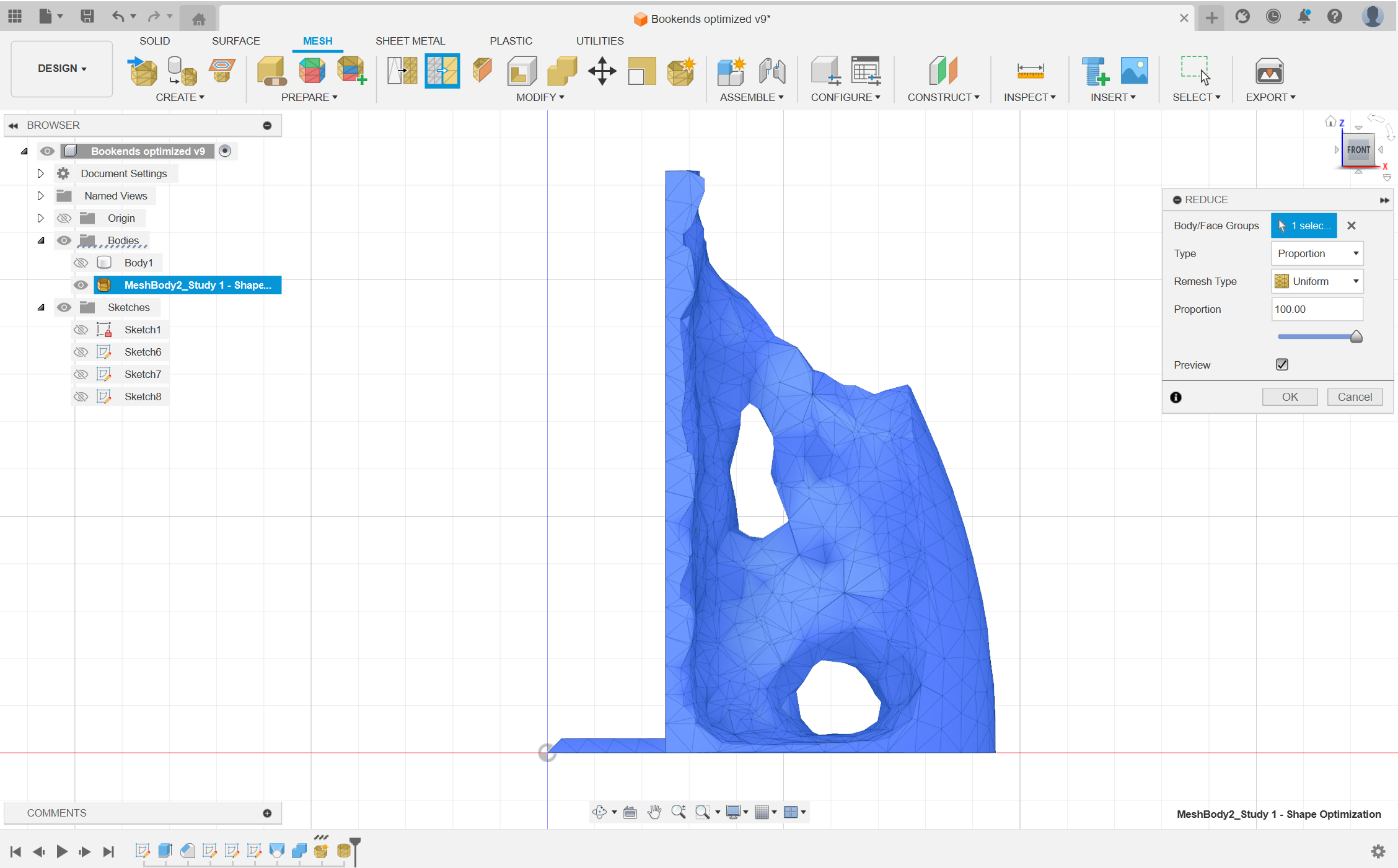Toggle visibility of Sketches folder

click(x=64, y=307)
